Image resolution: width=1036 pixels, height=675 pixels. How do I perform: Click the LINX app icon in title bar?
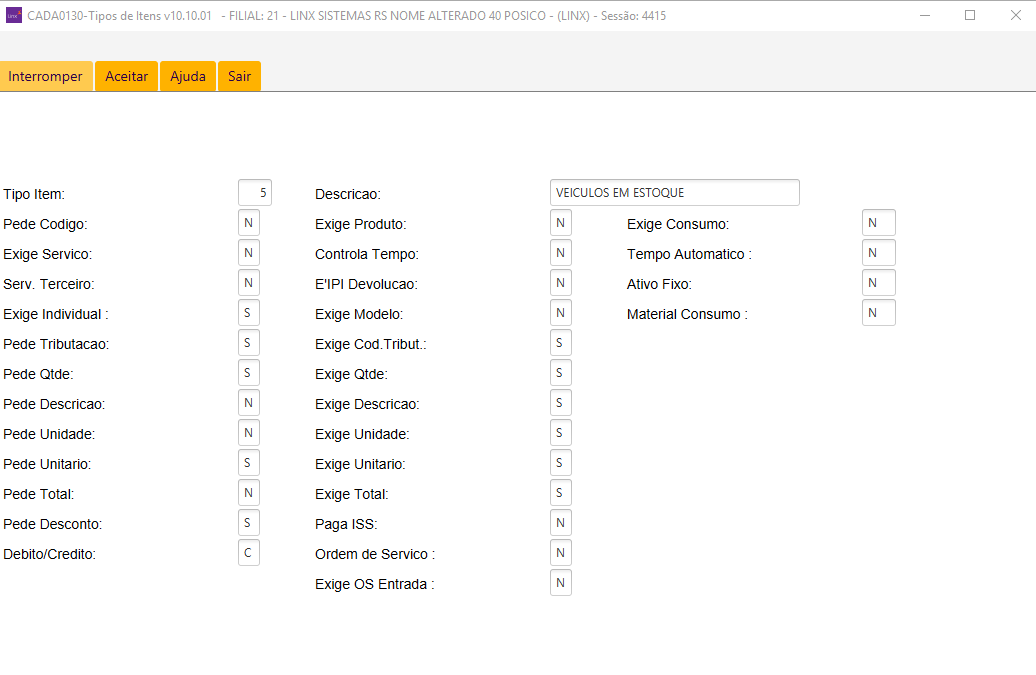tap(14, 16)
